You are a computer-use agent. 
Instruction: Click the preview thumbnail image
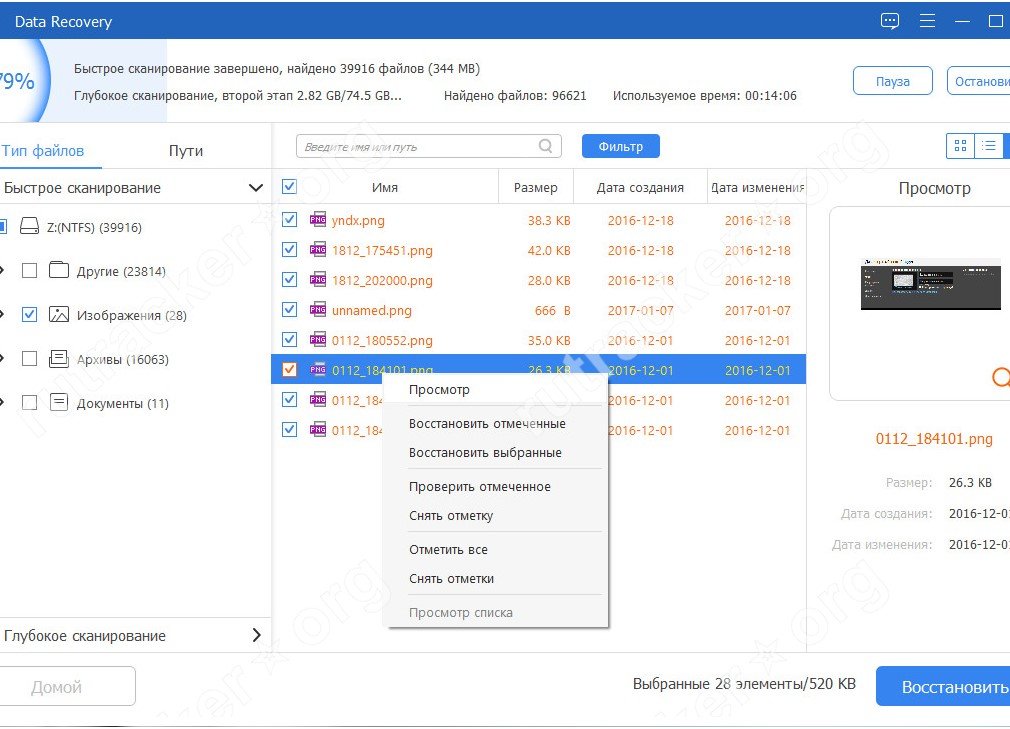point(931,284)
